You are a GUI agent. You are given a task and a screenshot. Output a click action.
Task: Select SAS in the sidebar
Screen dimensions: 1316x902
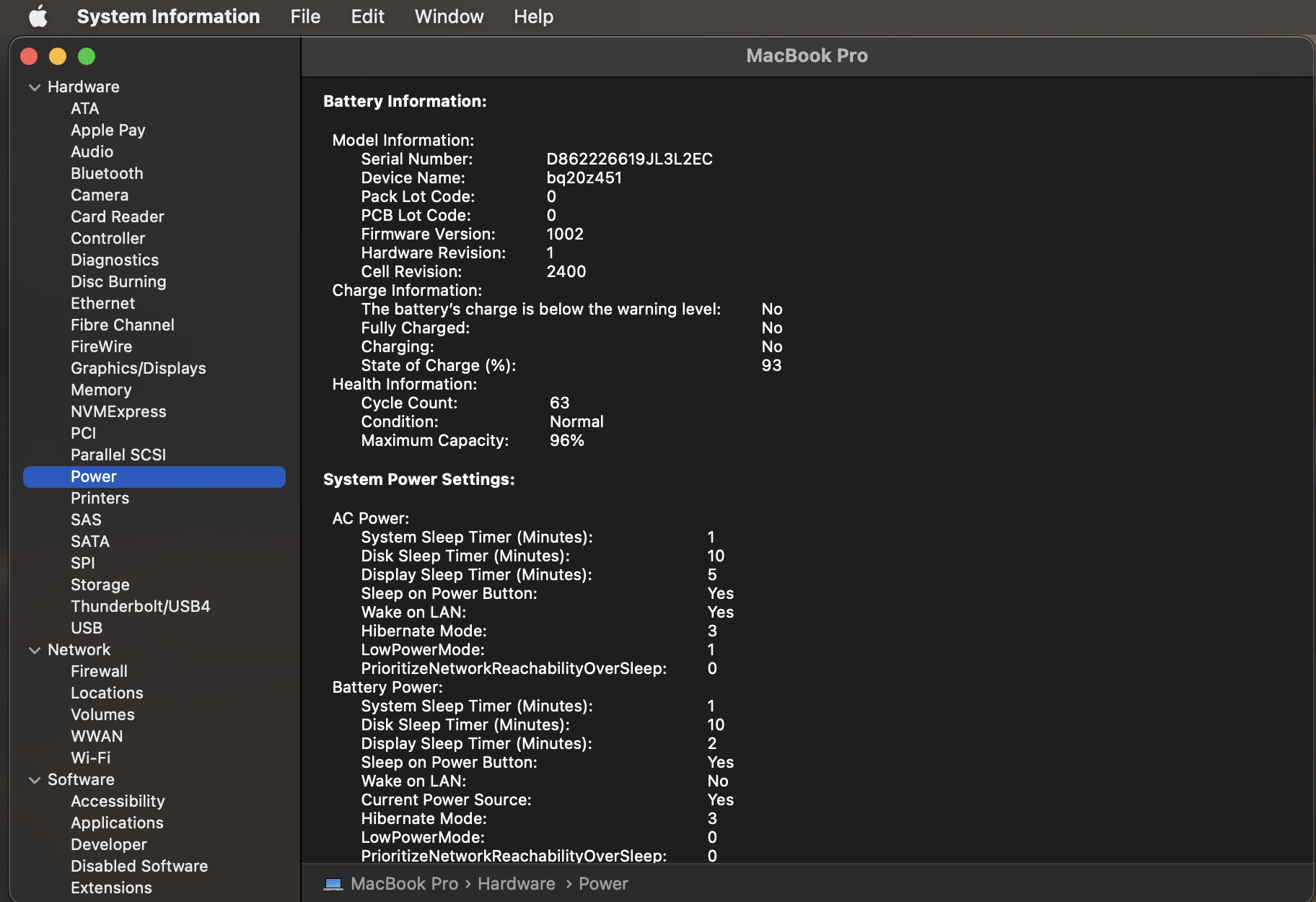[x=86, y=520]
